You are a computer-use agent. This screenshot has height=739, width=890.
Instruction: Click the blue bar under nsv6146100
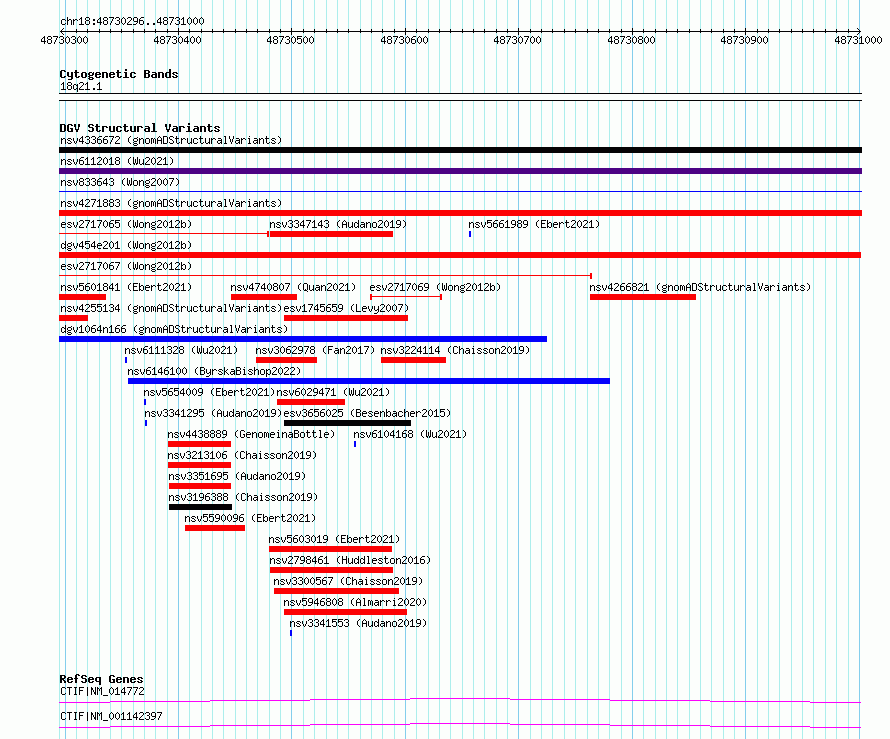369,381
